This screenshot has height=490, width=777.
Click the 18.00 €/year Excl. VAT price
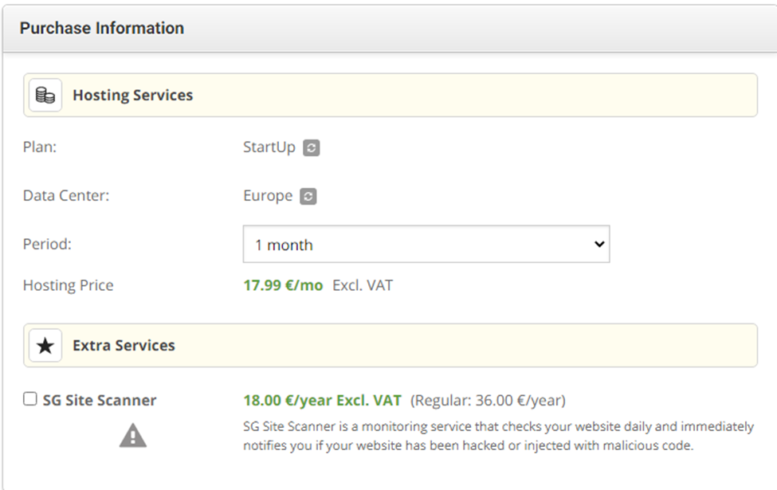pyautogui.click(x=322, y=400)
